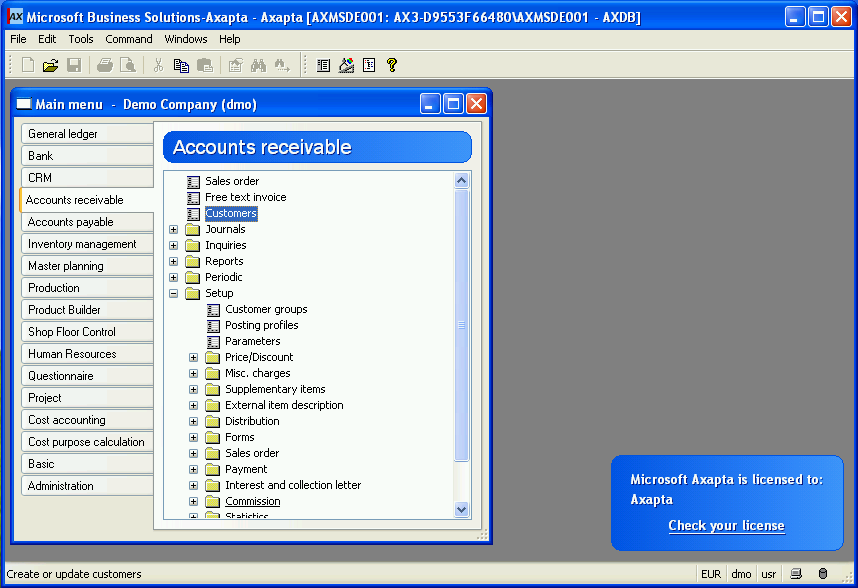Click the Cut scissors toolbar icon

(x=158, y=65)
